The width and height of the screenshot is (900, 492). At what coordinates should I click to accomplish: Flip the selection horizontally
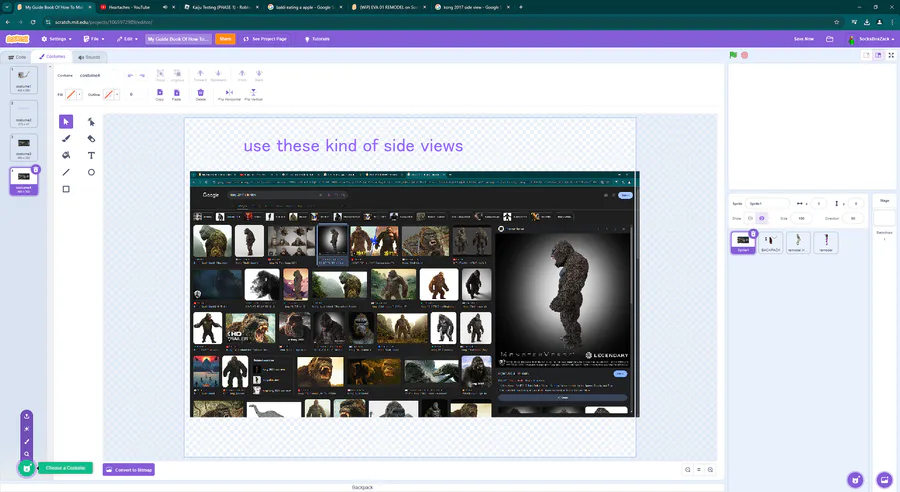tap(229, 95)
